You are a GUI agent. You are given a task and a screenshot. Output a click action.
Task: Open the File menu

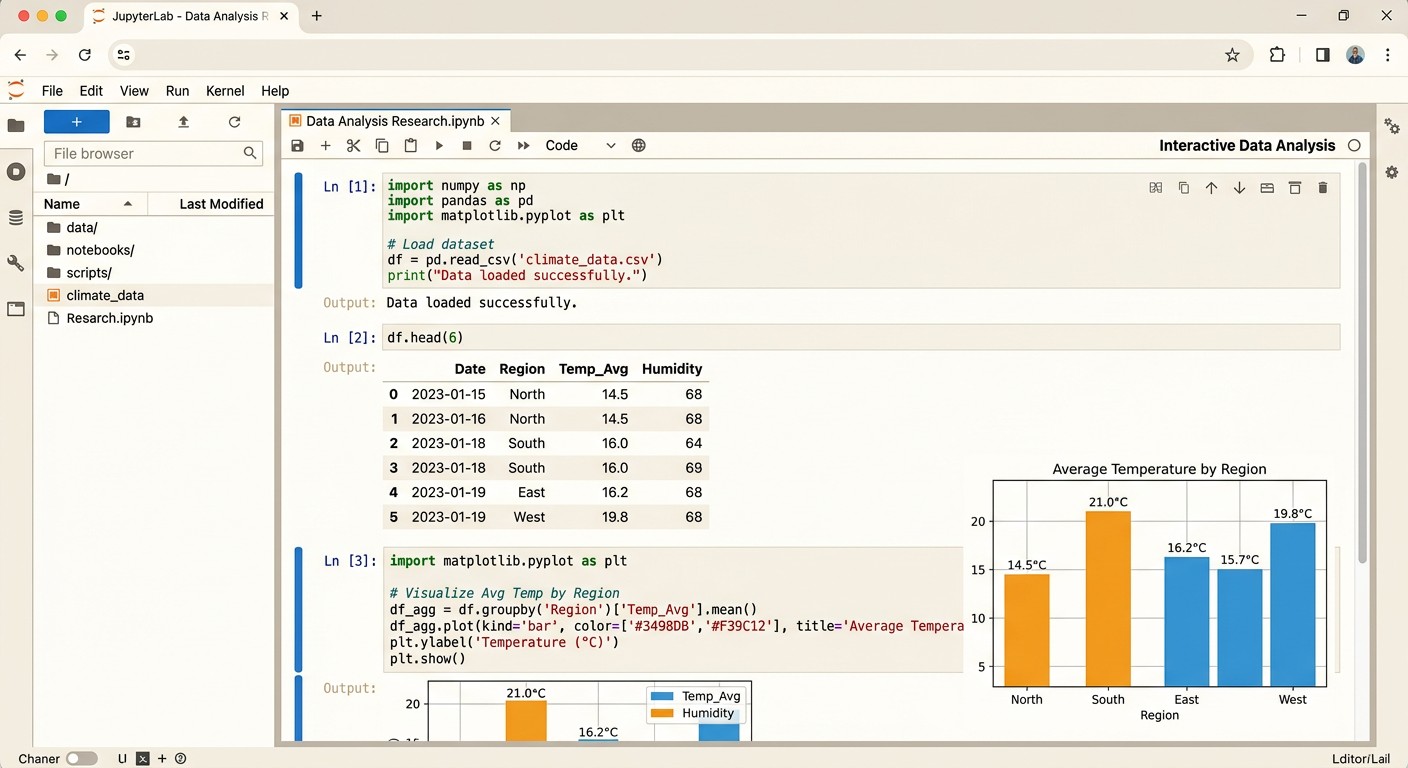click(x=52, y=90)
